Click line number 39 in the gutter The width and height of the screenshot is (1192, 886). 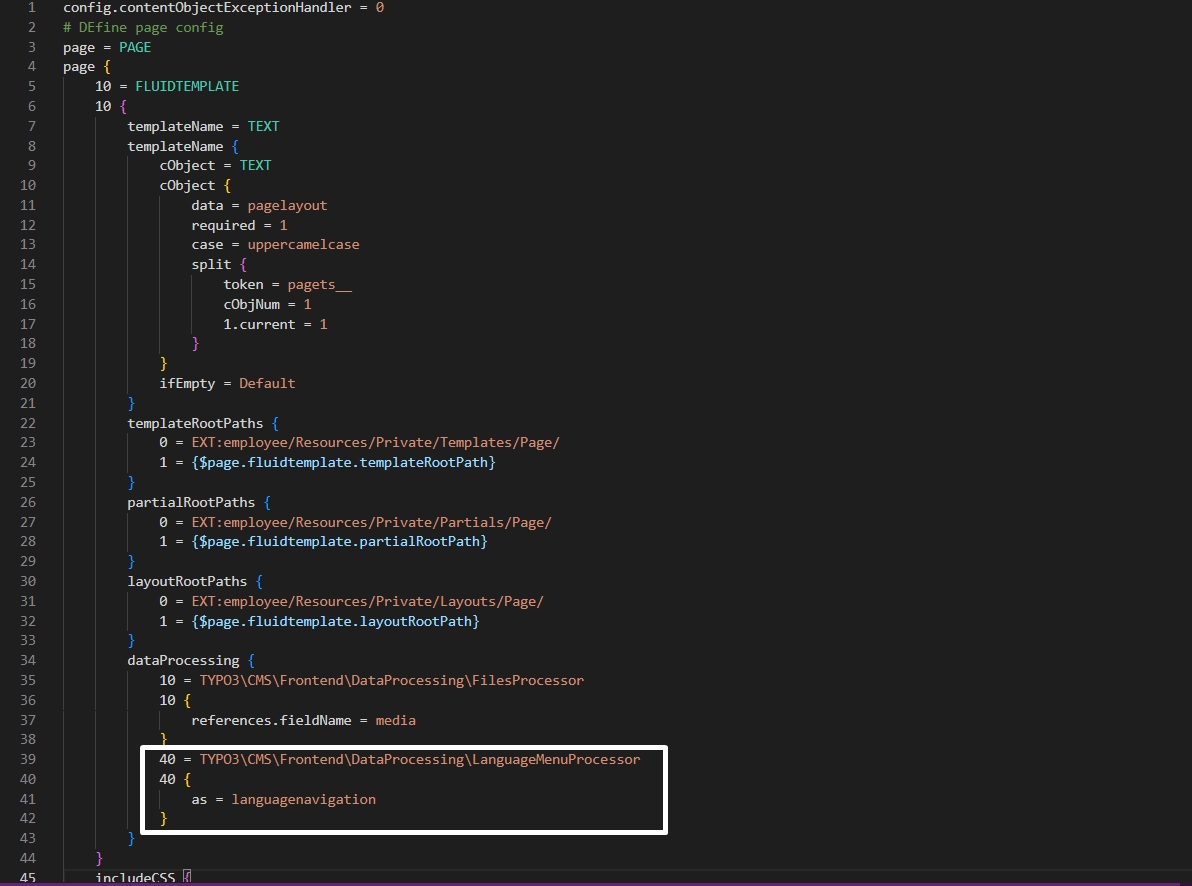tap(28, 759)
